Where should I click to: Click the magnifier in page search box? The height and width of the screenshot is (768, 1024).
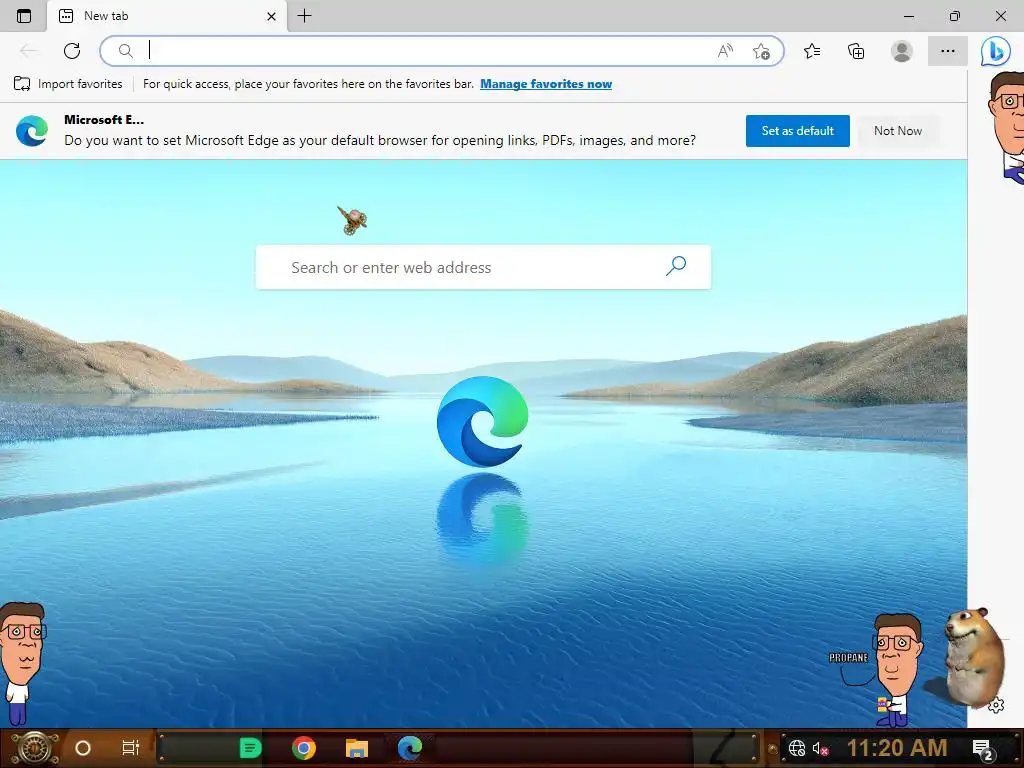(676, 265)
